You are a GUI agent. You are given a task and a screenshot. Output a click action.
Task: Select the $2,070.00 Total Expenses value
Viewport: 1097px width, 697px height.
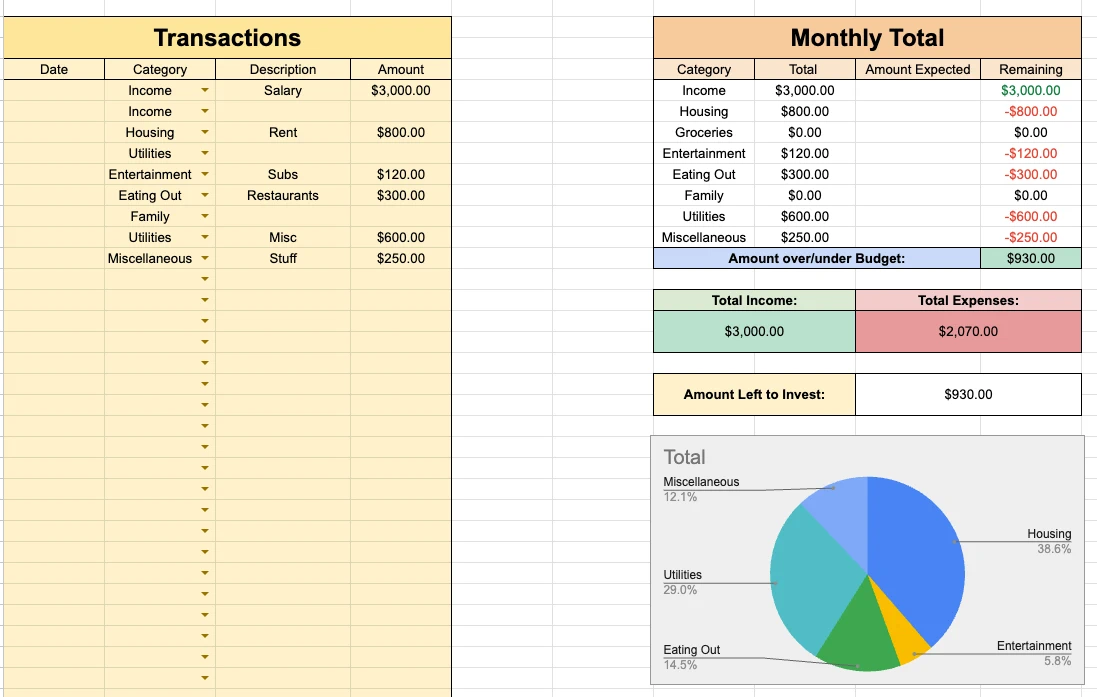coord(968,331)
